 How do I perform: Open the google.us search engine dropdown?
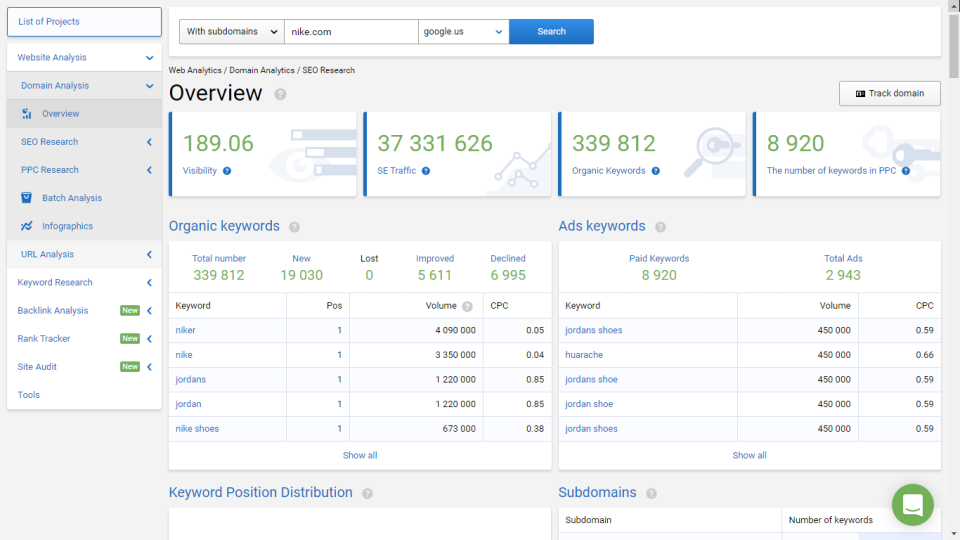tap(463, 32)
